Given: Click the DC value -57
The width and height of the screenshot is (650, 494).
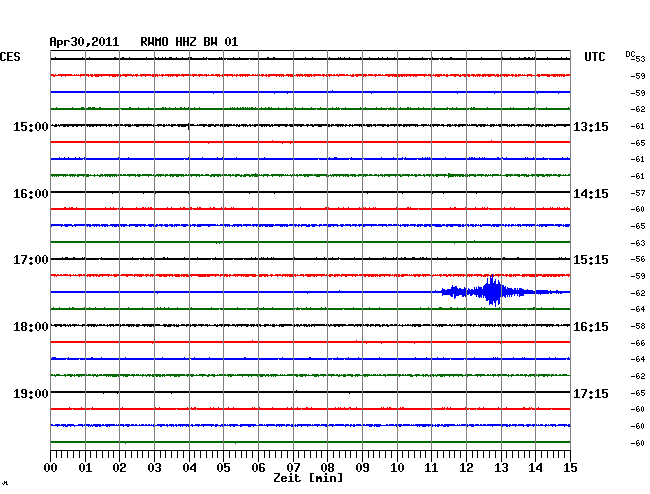Looking at the screenshot, I should click(x=638, y=193).
